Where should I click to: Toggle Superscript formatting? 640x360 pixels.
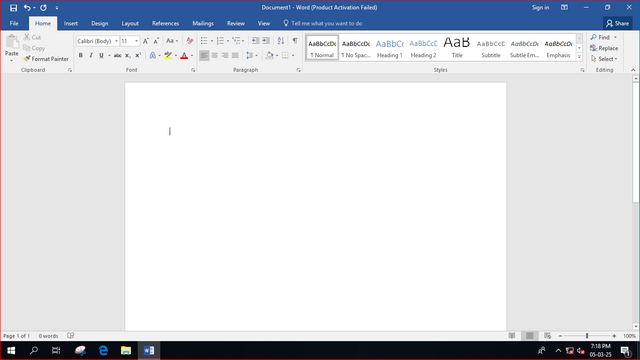coord(138,56)
